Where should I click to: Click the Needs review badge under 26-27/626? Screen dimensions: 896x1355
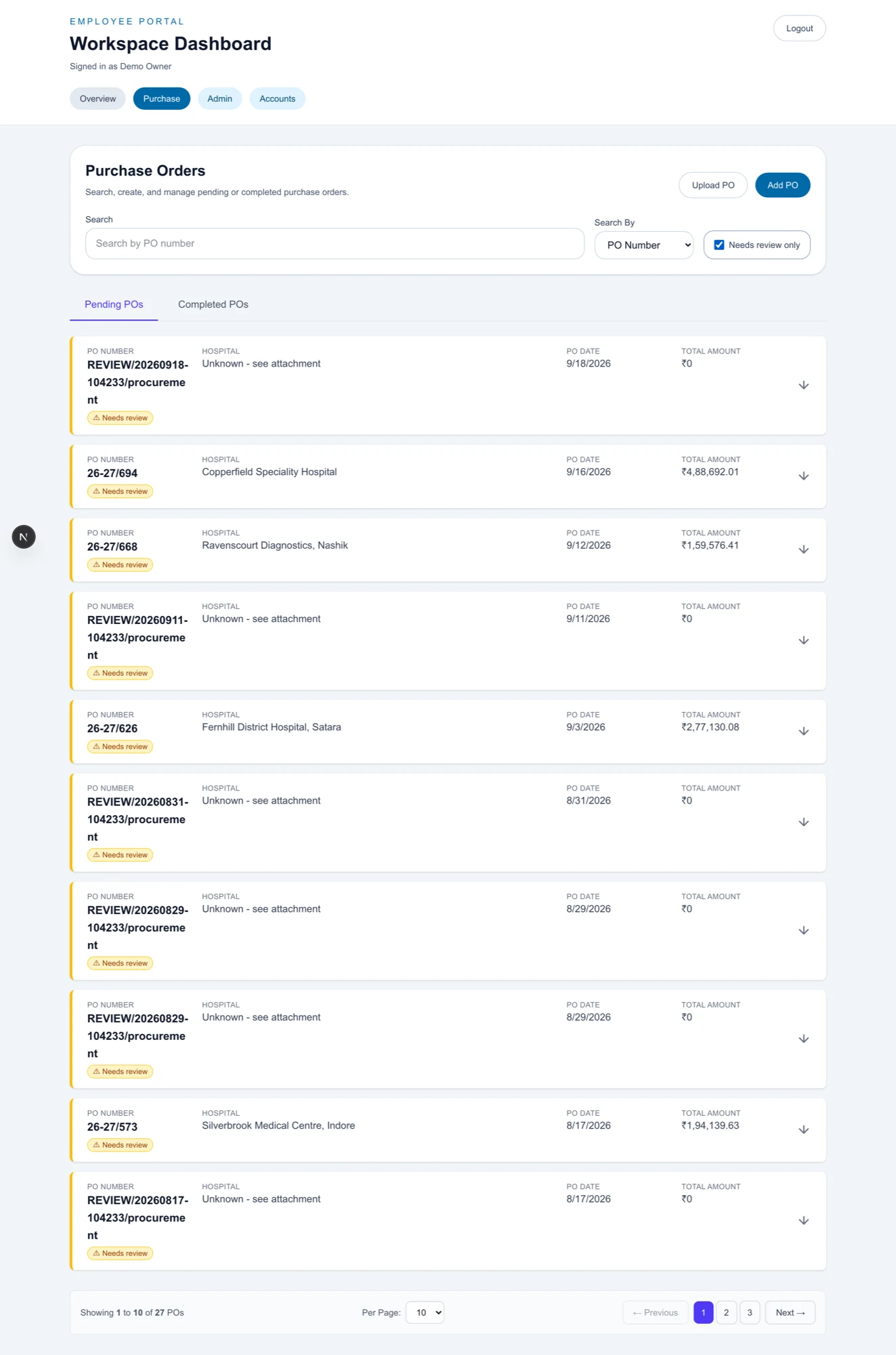(x=120, y=747)
